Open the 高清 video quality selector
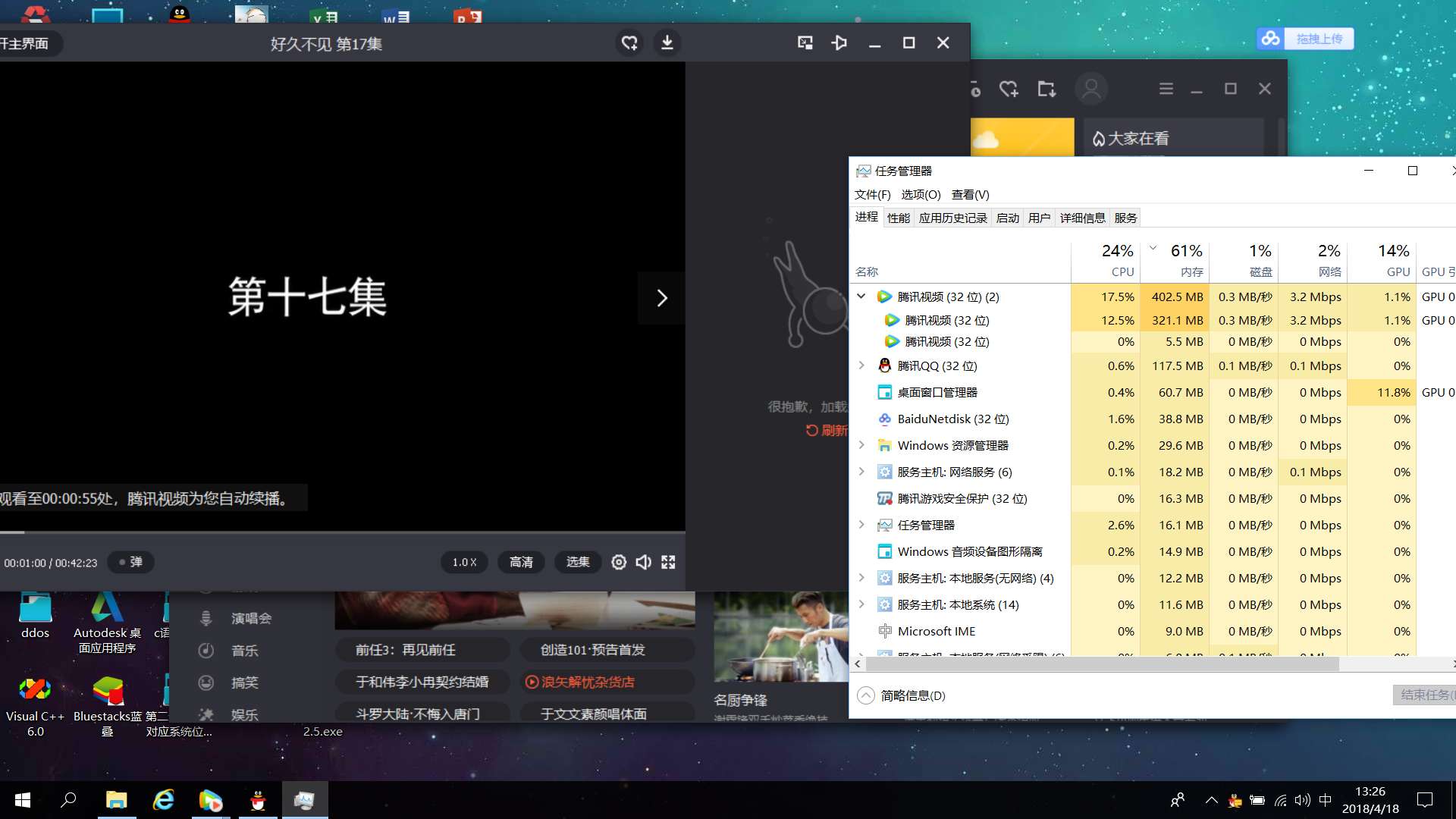Viewport: 1456px width, 819px height. [x=521, y=562]
